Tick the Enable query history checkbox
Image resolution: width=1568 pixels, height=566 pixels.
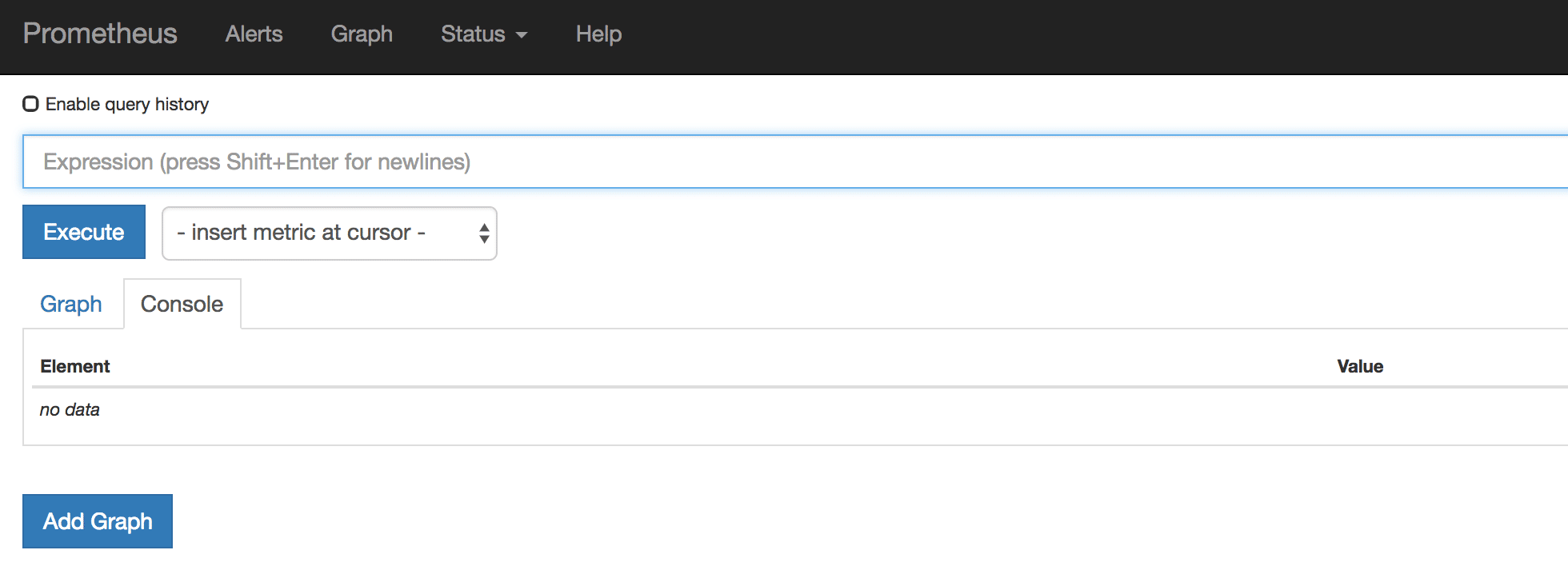pos(30,104)
